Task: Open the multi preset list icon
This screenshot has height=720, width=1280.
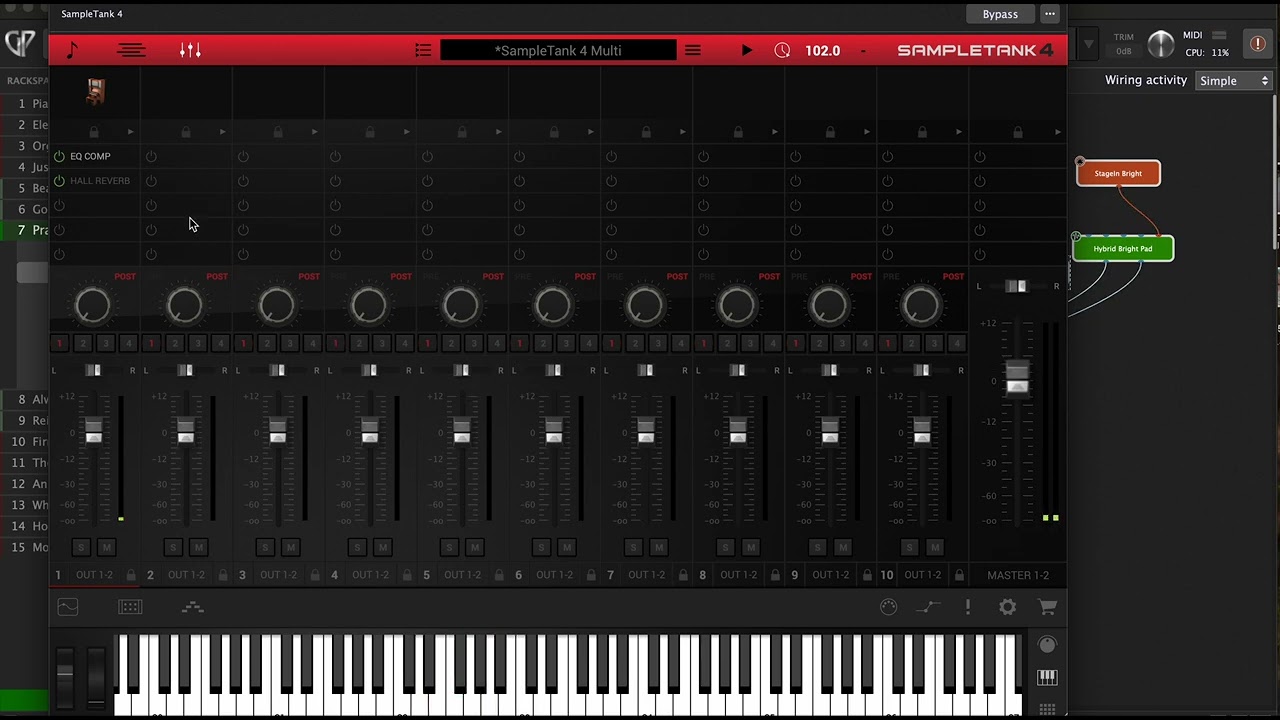Action: pos(423,50)
